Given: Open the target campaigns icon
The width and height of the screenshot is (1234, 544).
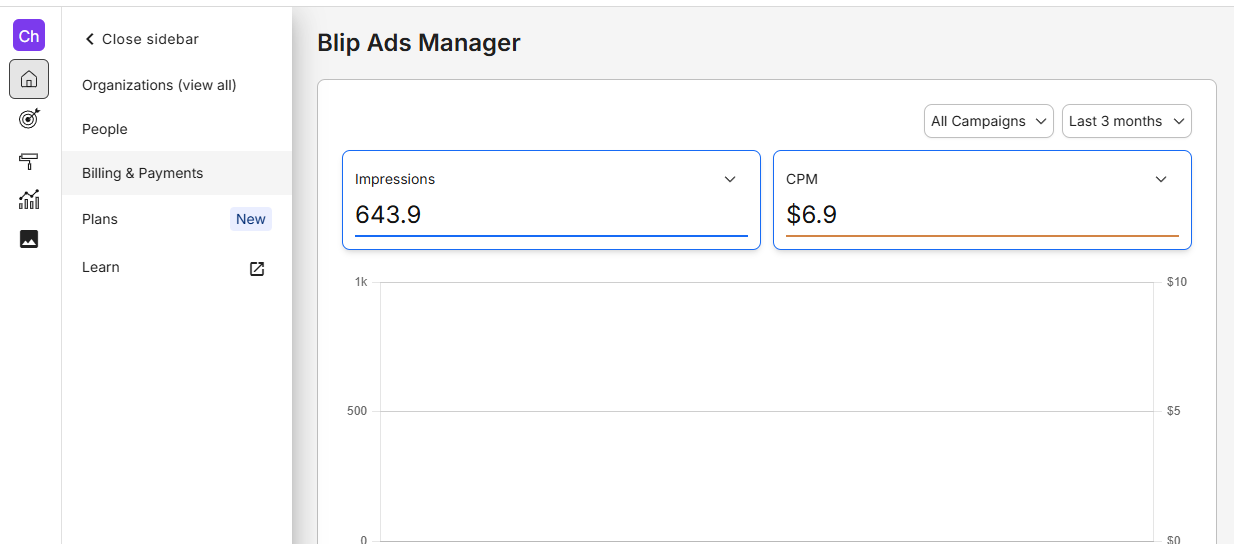Looking at the screenshot, I should (x=29, y=119).
